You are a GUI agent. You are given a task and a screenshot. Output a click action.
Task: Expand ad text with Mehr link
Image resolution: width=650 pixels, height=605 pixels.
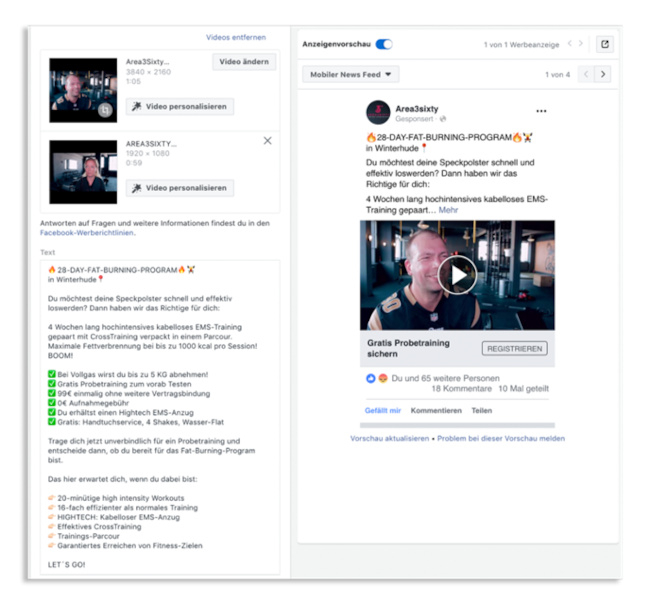448,210
